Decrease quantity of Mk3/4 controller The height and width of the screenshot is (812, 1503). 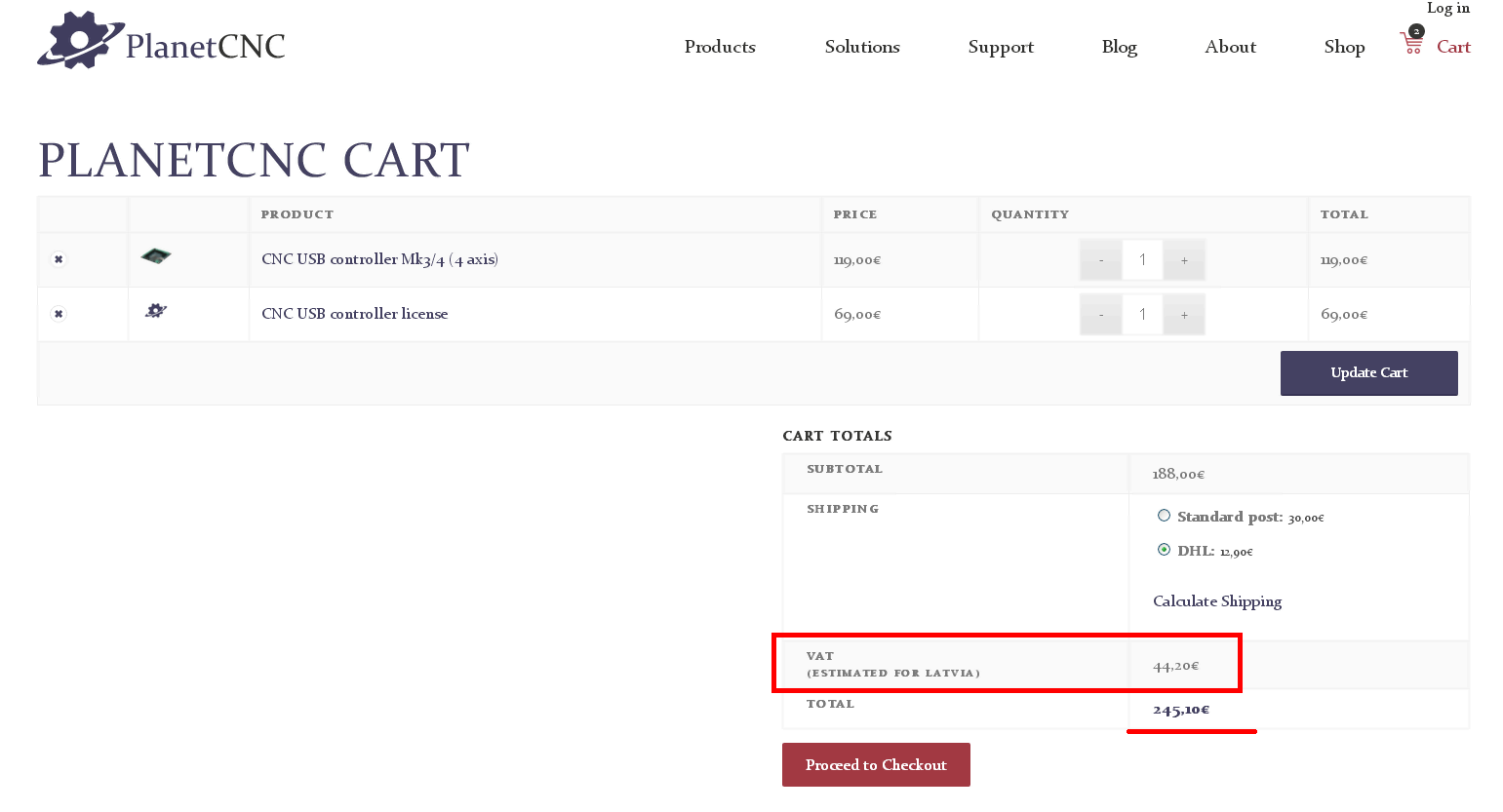[x=1101, y=260]
